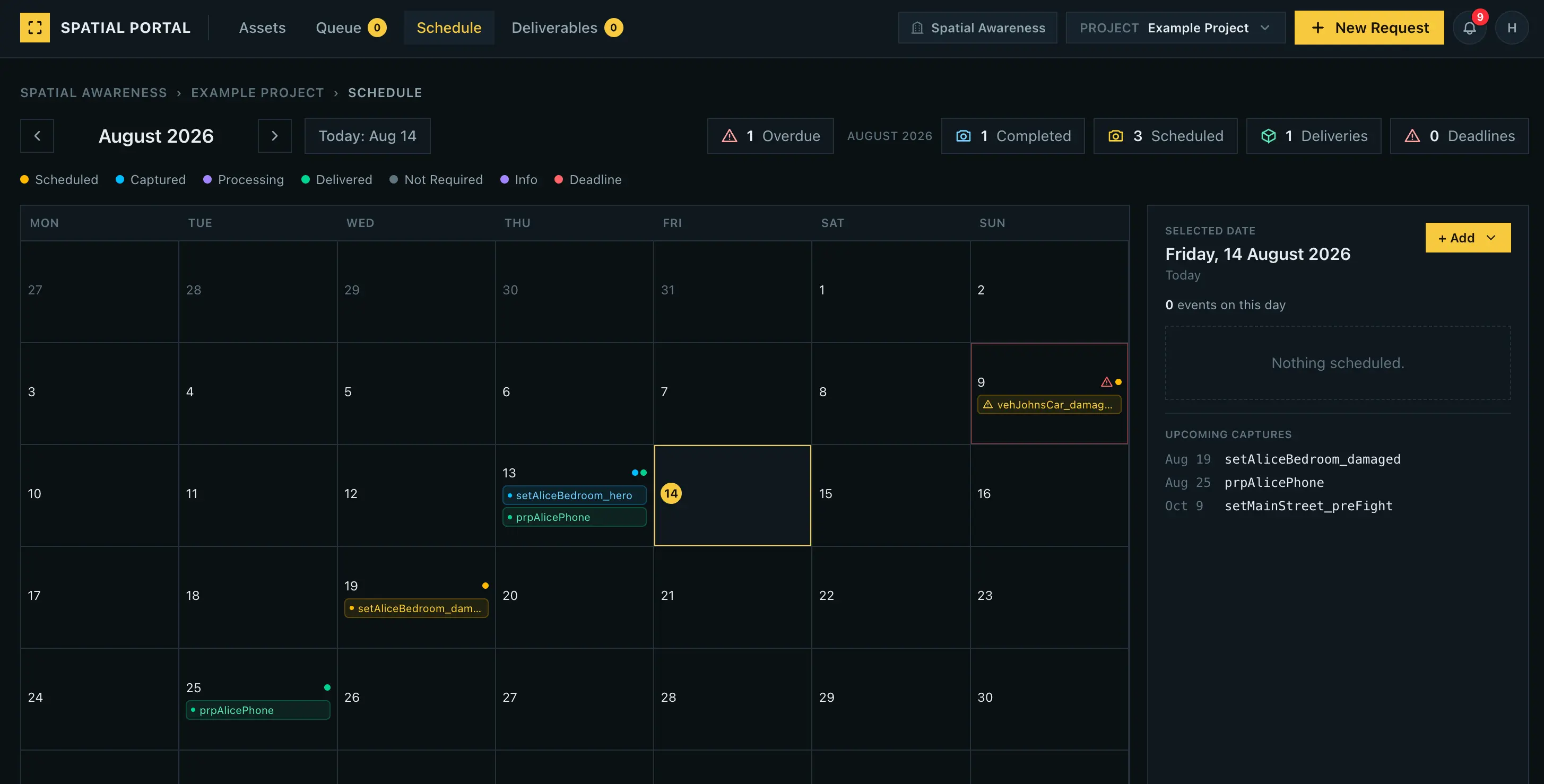This screenshot has height=784, width=1544.
Task: Select August 30 in the calendar
Action: 1049,699
